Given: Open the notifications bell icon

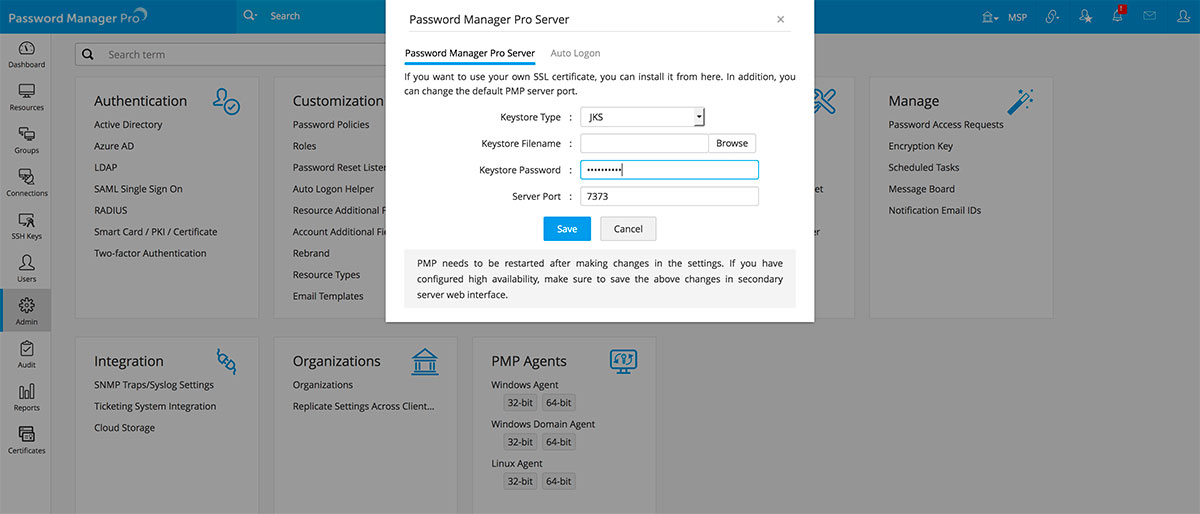Looking at the screenshot, I should [x=1118, y=16].
